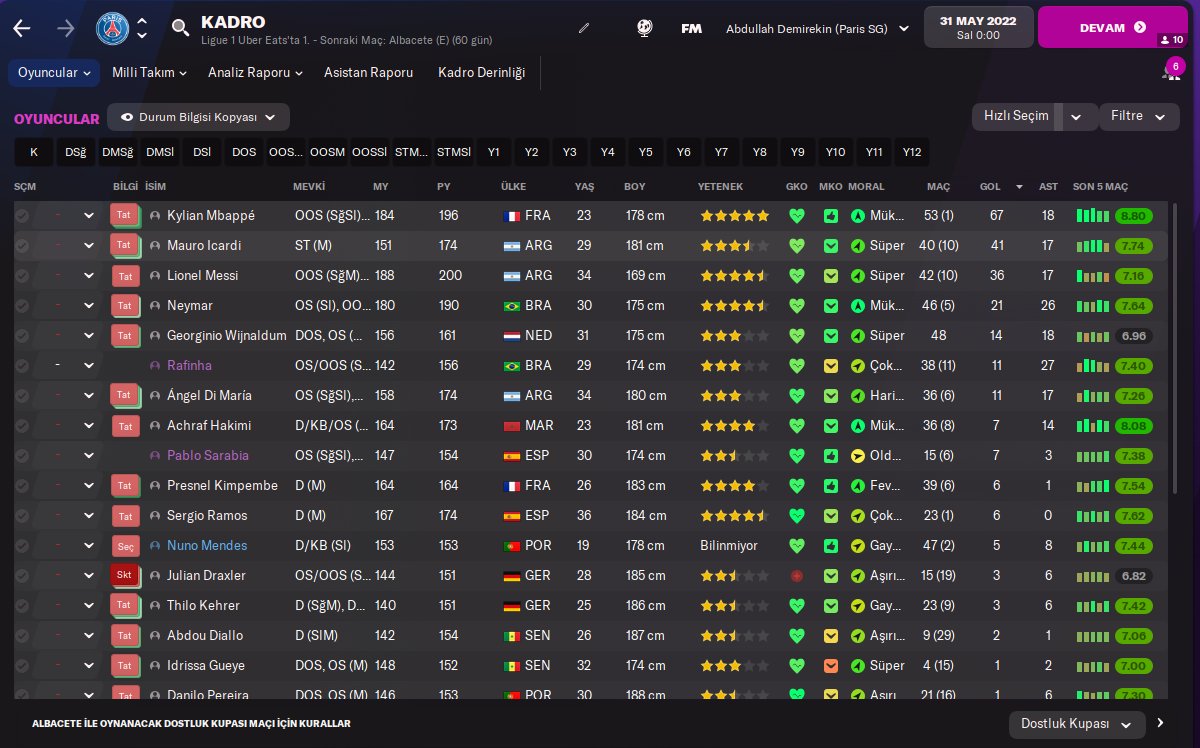Open the Milli Takım menu
This screenshot has height=748, width=1200.
(150, 73)
